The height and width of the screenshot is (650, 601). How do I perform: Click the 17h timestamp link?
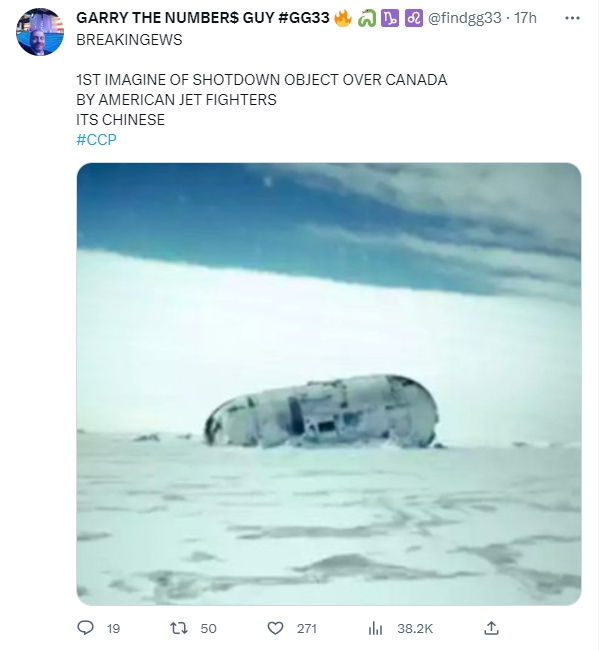[525, 18]
